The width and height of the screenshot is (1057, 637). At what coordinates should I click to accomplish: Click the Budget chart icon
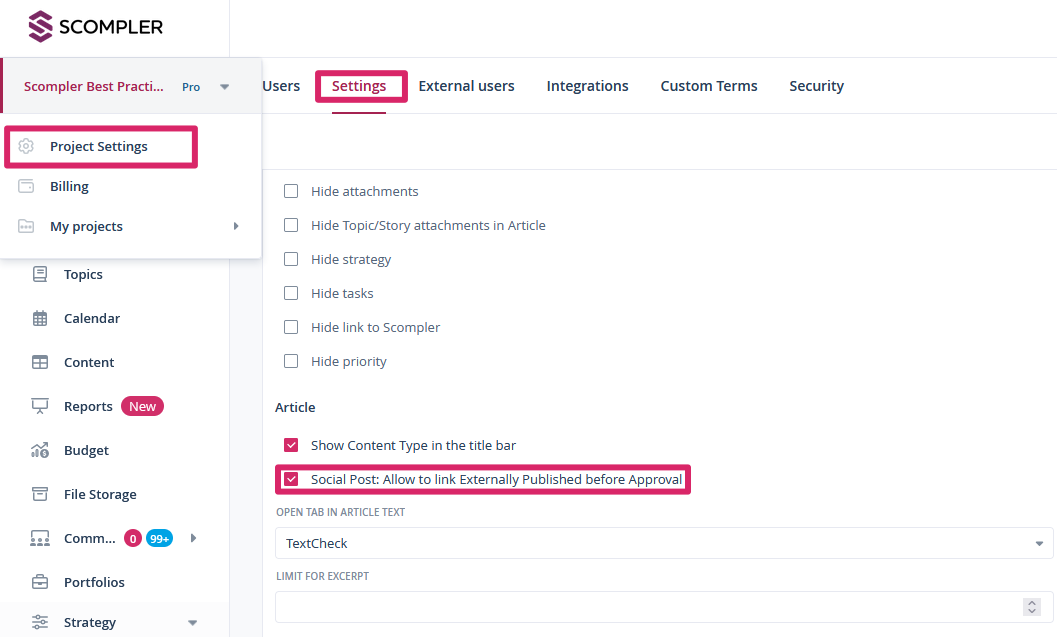40,450
